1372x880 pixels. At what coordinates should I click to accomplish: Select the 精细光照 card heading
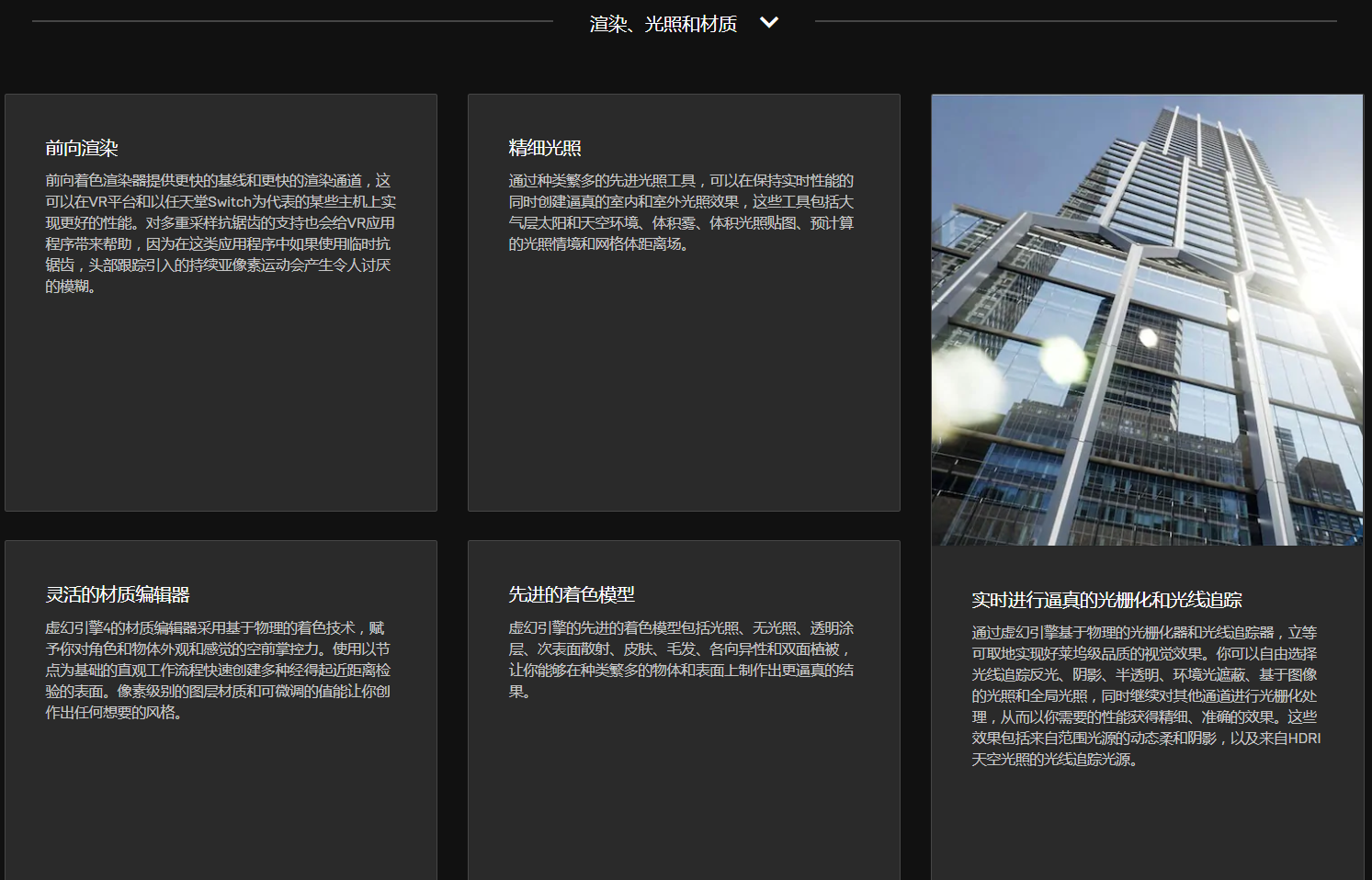(x=545, y=148)
